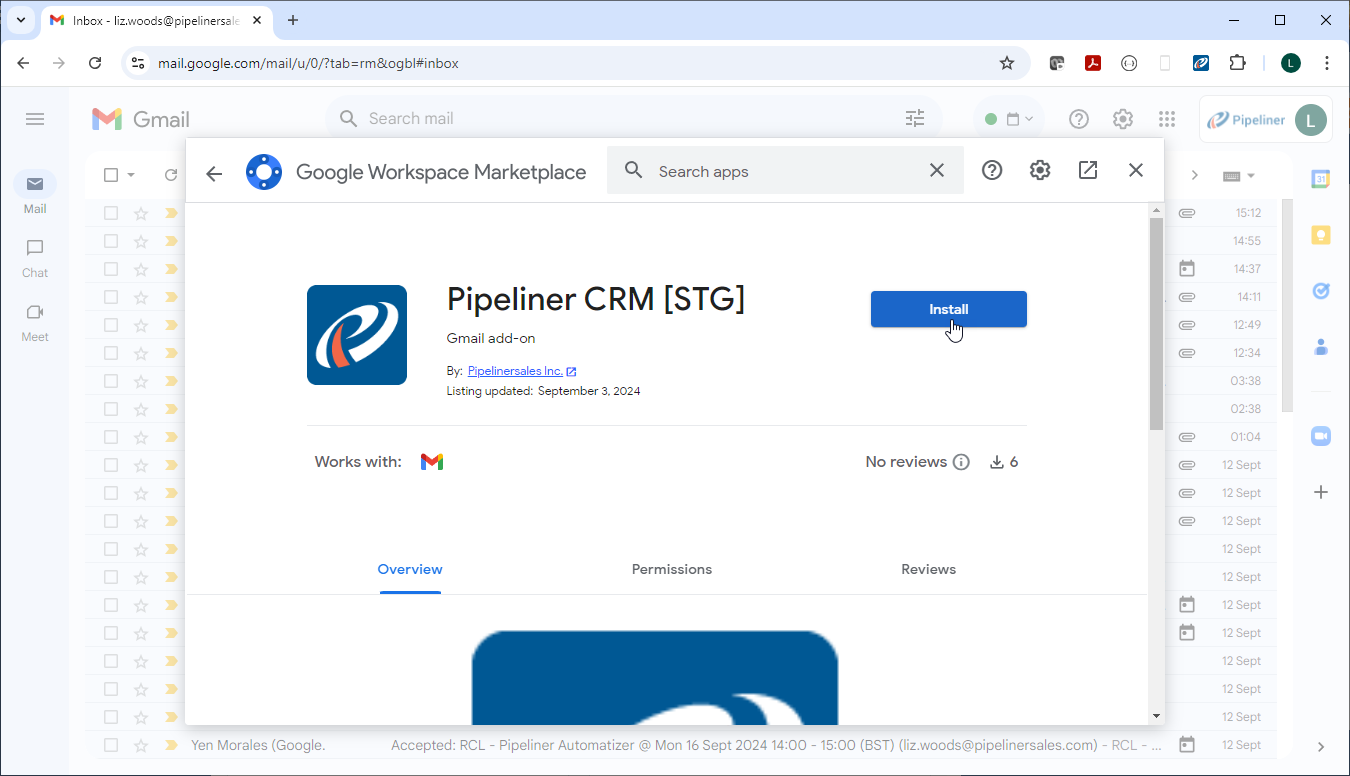Open Google apps grid launcher
The width and height of the screenshot is (1350, 776).
pos(1166,119)
